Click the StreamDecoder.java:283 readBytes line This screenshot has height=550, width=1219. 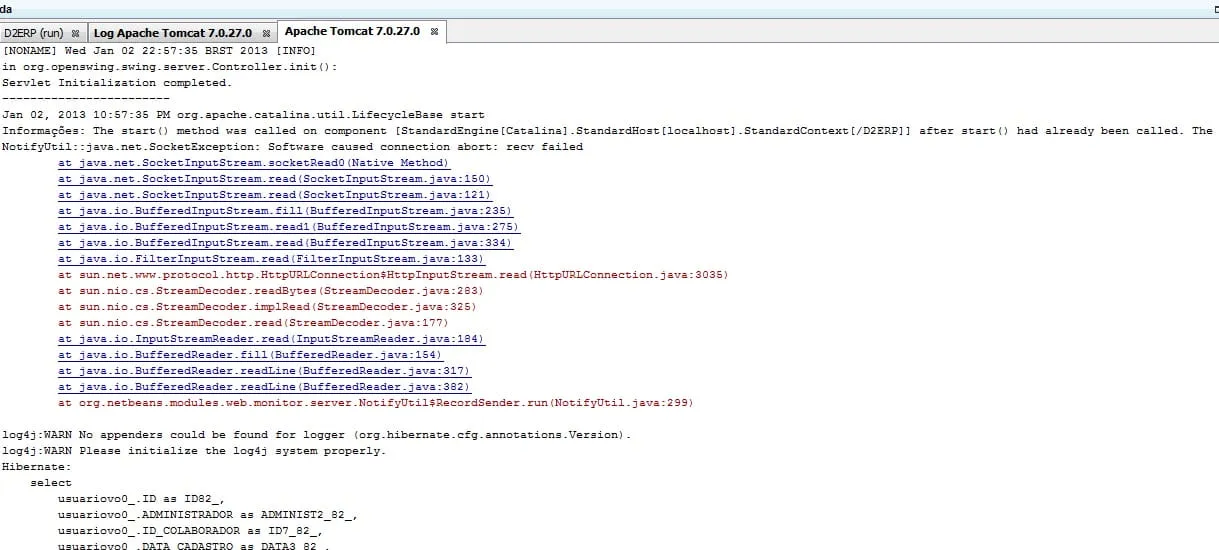click(271, 291)
